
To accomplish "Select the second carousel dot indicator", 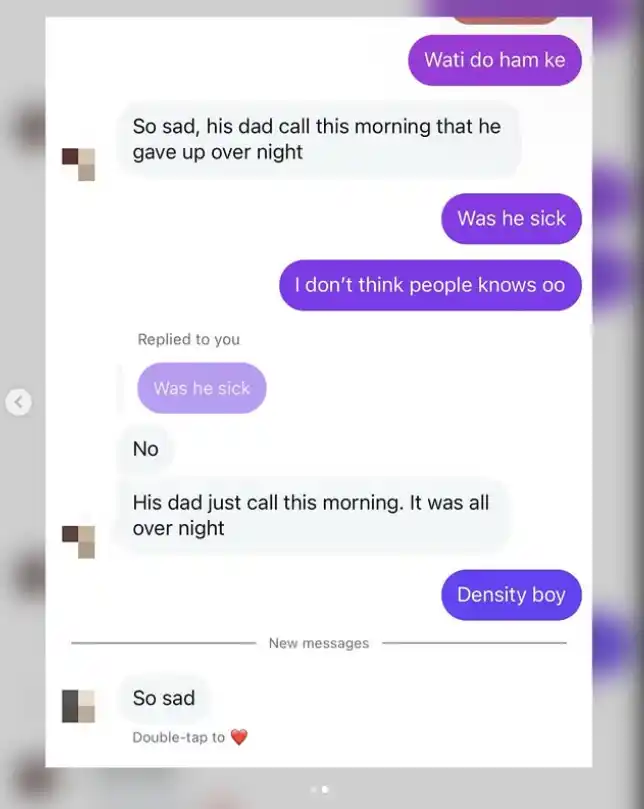I will click(325, 789).
